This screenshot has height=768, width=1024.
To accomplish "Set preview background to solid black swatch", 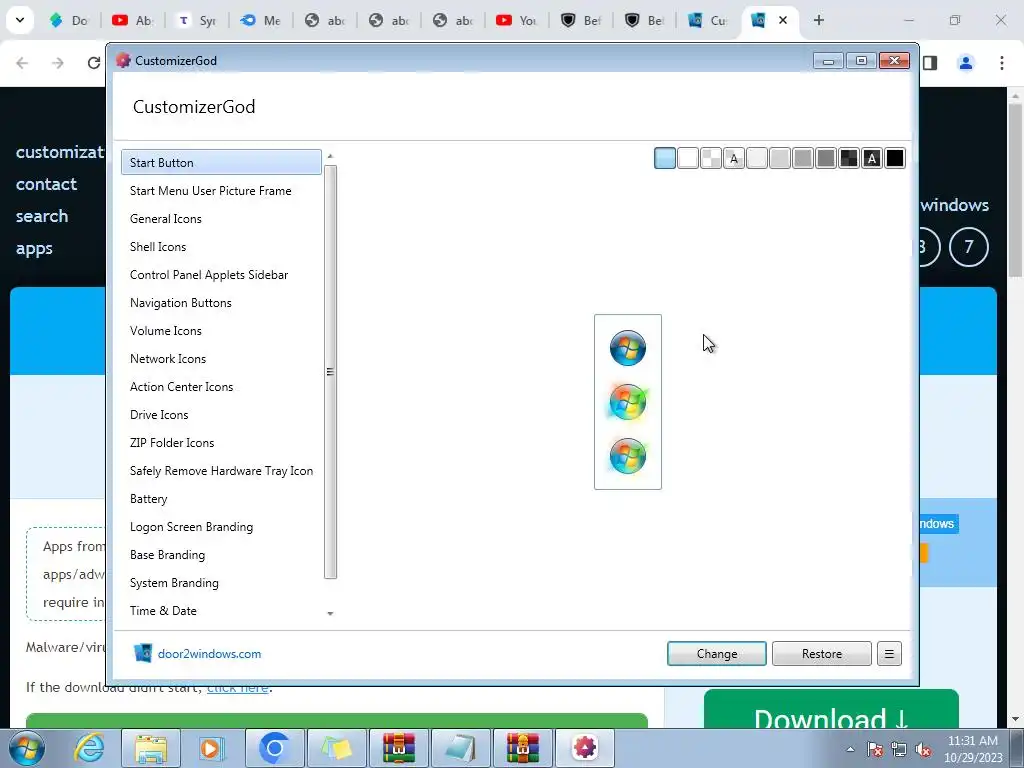I will tap(895, 158).
